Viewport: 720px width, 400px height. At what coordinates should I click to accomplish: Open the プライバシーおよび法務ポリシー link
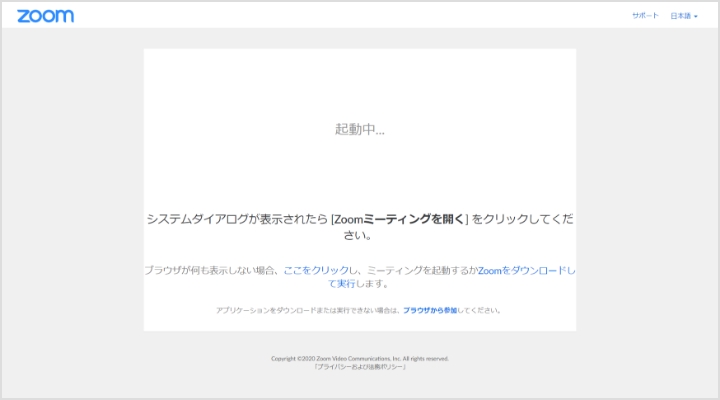pyautogui.click(x=360, y=367)
